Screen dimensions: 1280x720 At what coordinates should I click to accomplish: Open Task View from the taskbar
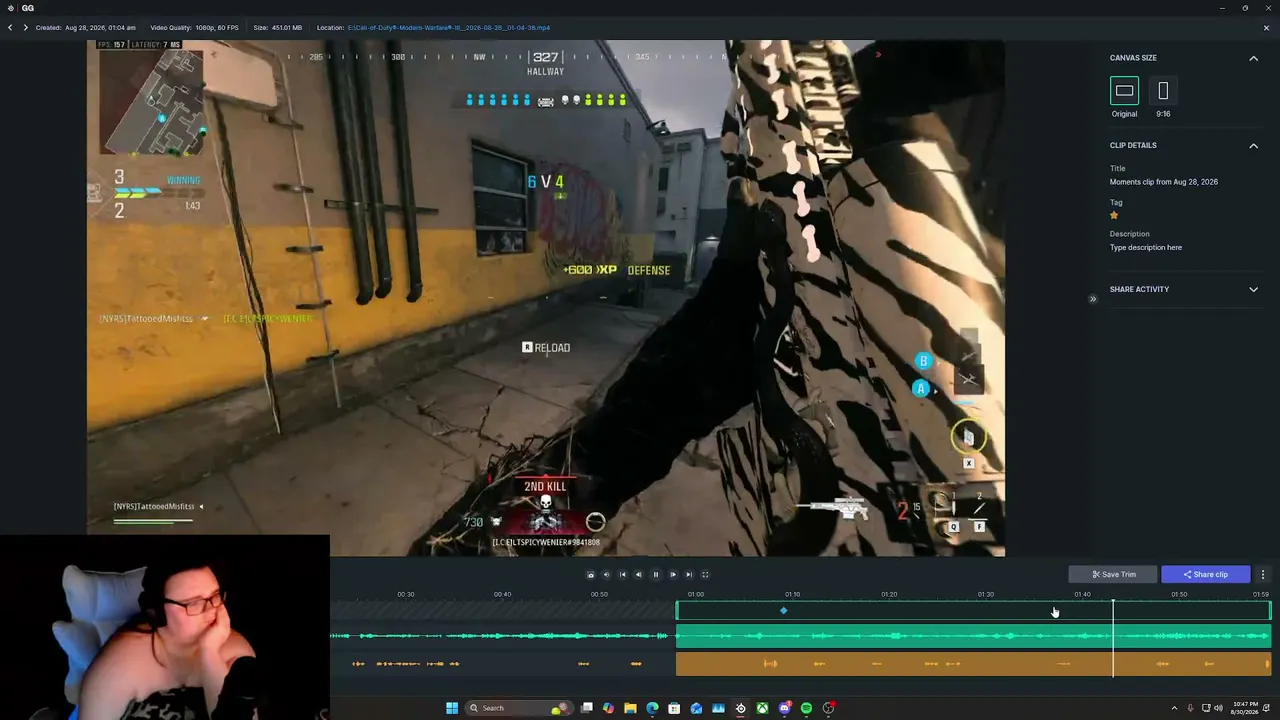pos(587,708)
